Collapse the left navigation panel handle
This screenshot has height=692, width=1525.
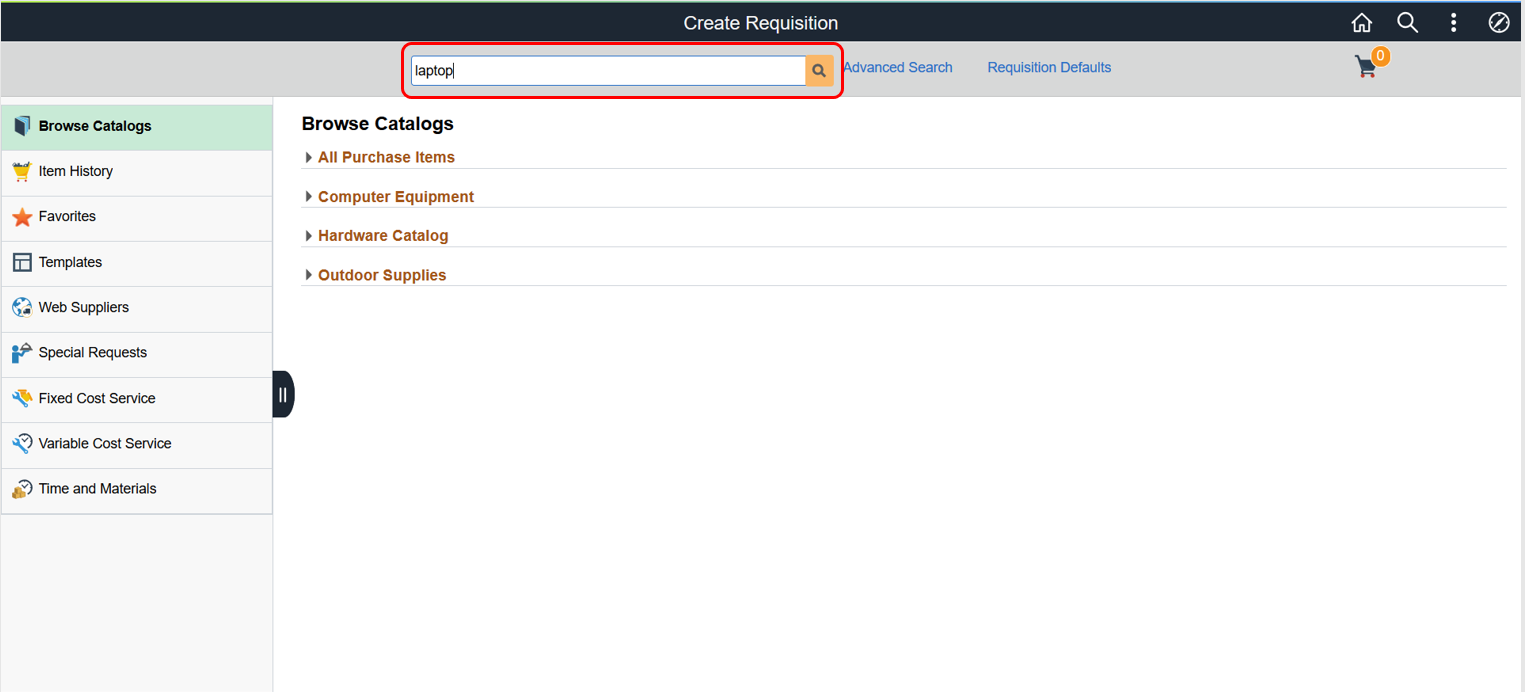[283, 394]
